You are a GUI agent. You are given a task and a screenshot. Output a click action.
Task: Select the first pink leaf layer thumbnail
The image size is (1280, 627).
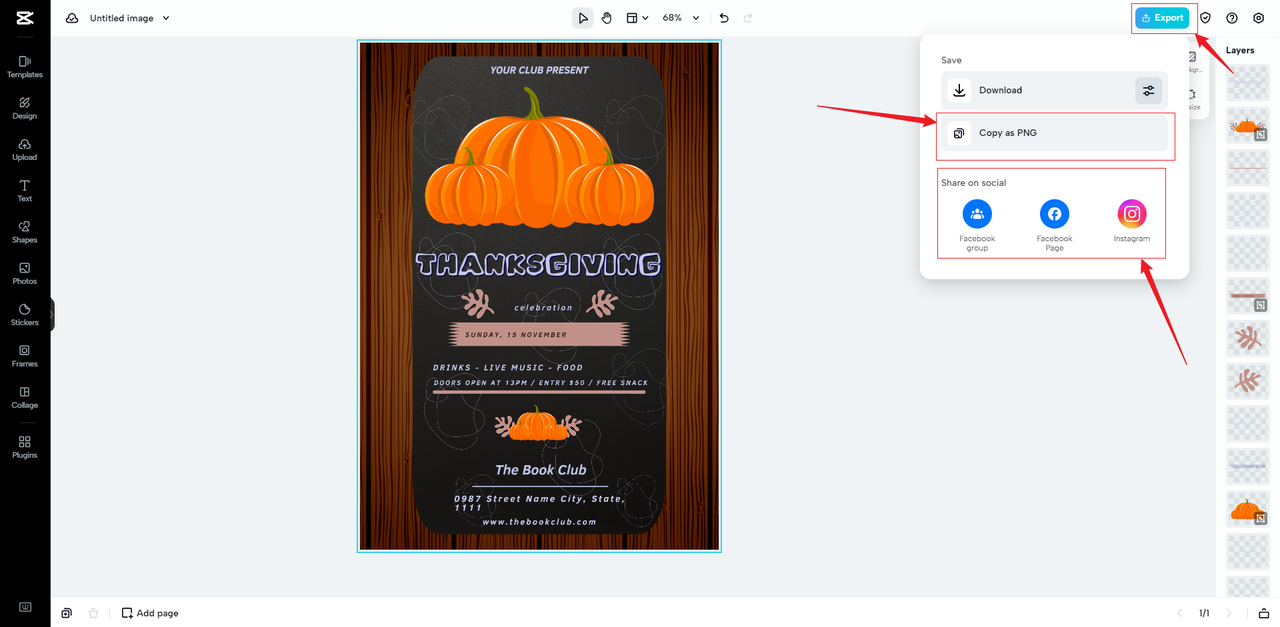(x=1247, y=338)
